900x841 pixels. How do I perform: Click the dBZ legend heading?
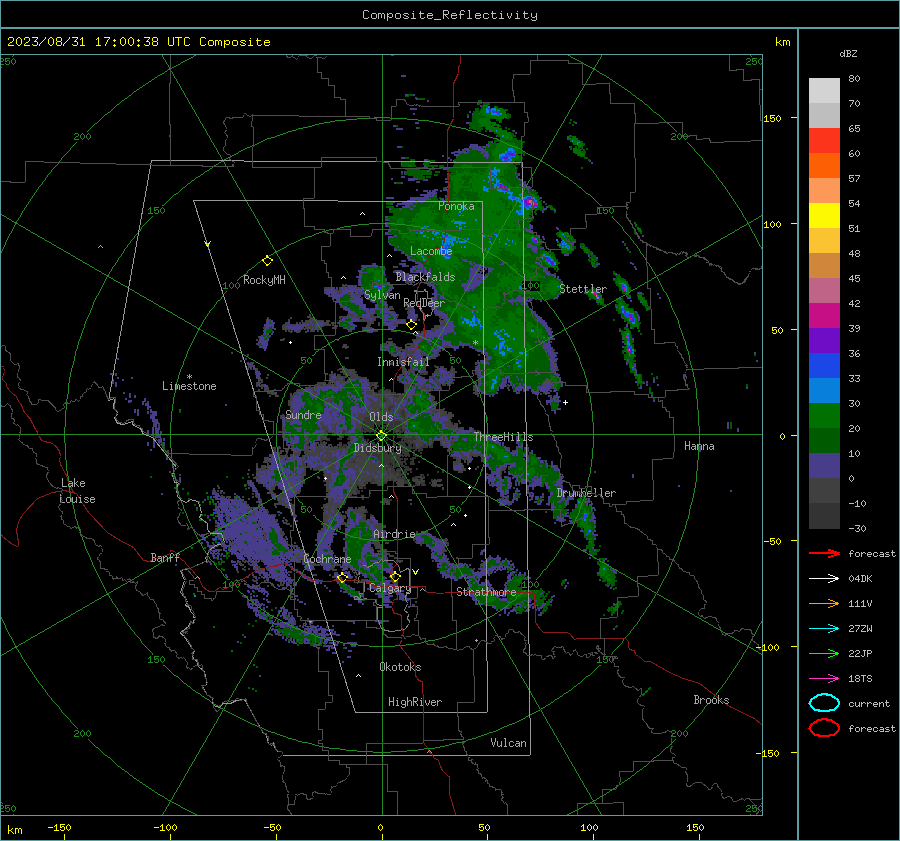(848, 54)
